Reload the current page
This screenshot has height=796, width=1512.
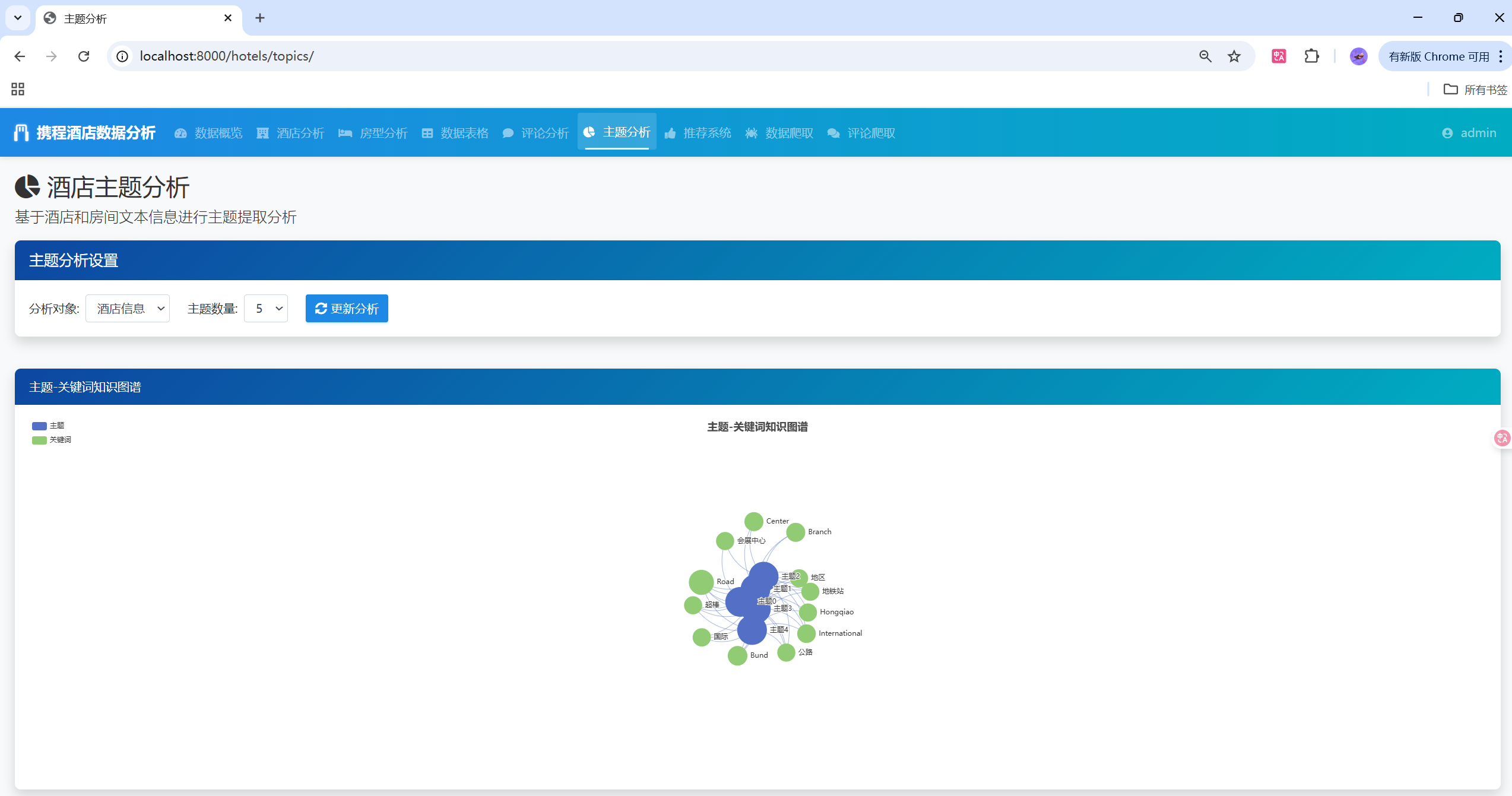[x=84, y=56]
